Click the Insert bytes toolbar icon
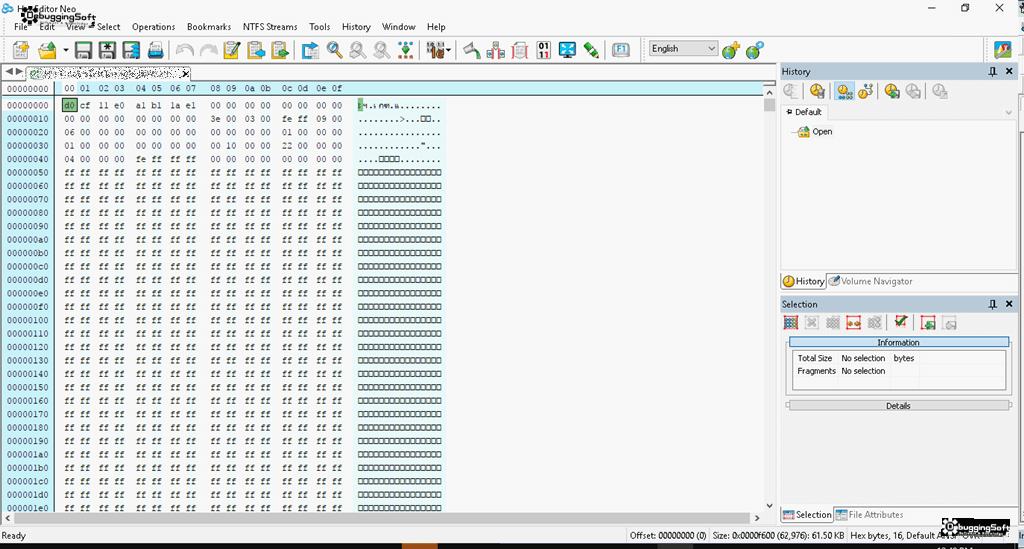The height and width of the screenshot is (549, 1024). coord(496,50)
